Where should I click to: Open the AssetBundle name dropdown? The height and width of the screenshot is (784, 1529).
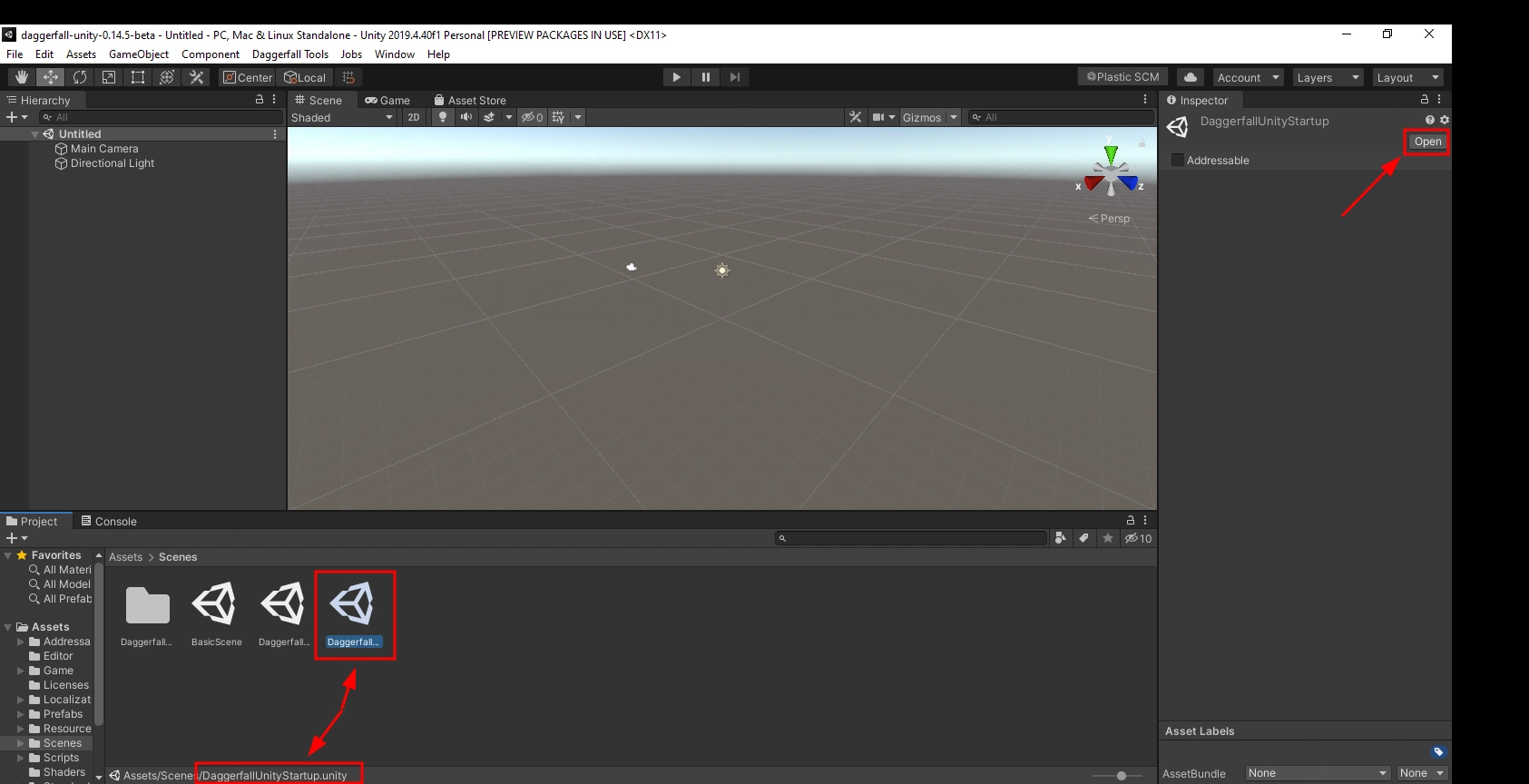[1318, 773]
